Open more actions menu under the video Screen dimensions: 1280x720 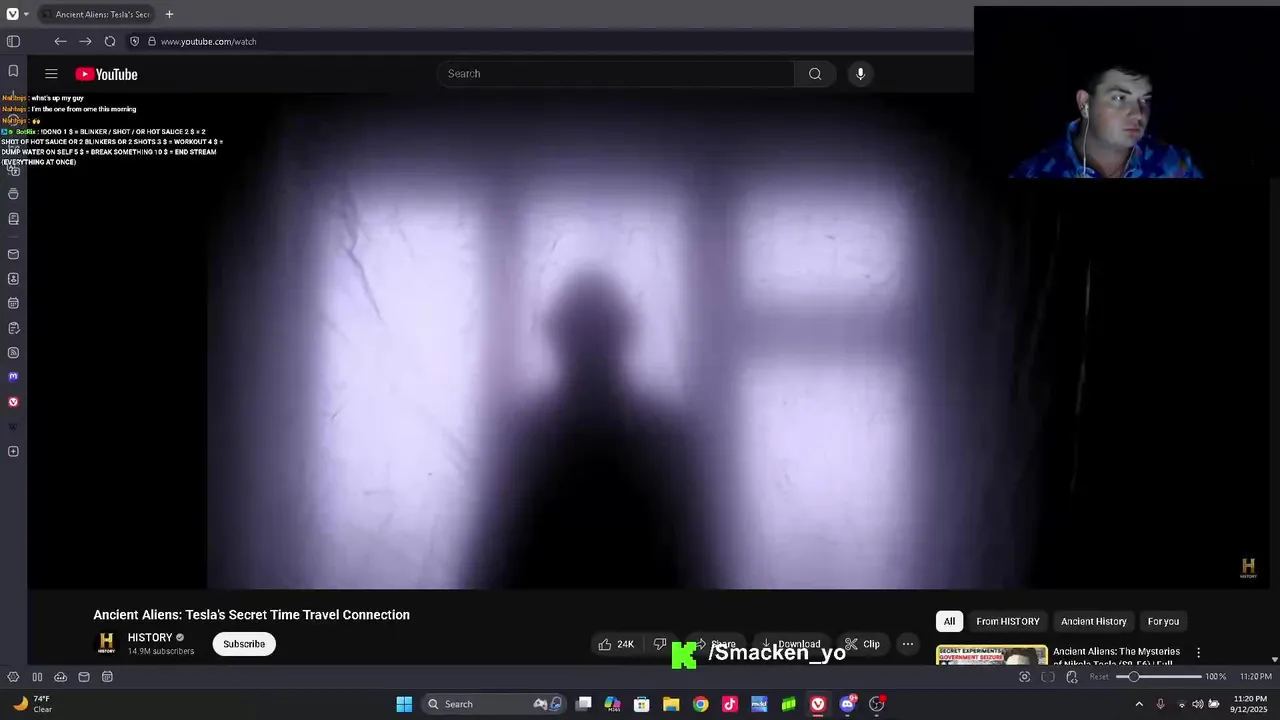[x=907, y=644]
